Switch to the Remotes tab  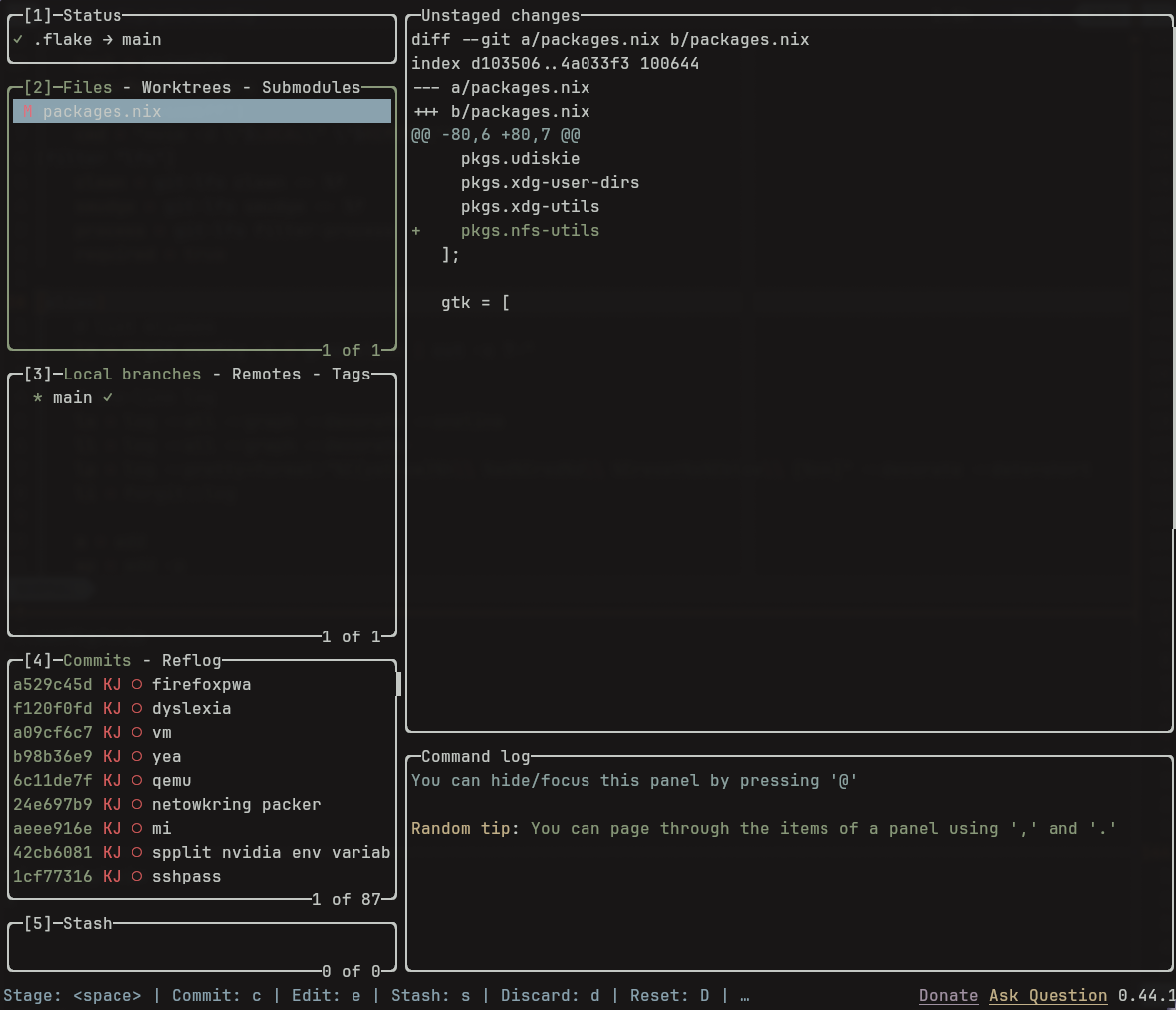coord(266,374)
